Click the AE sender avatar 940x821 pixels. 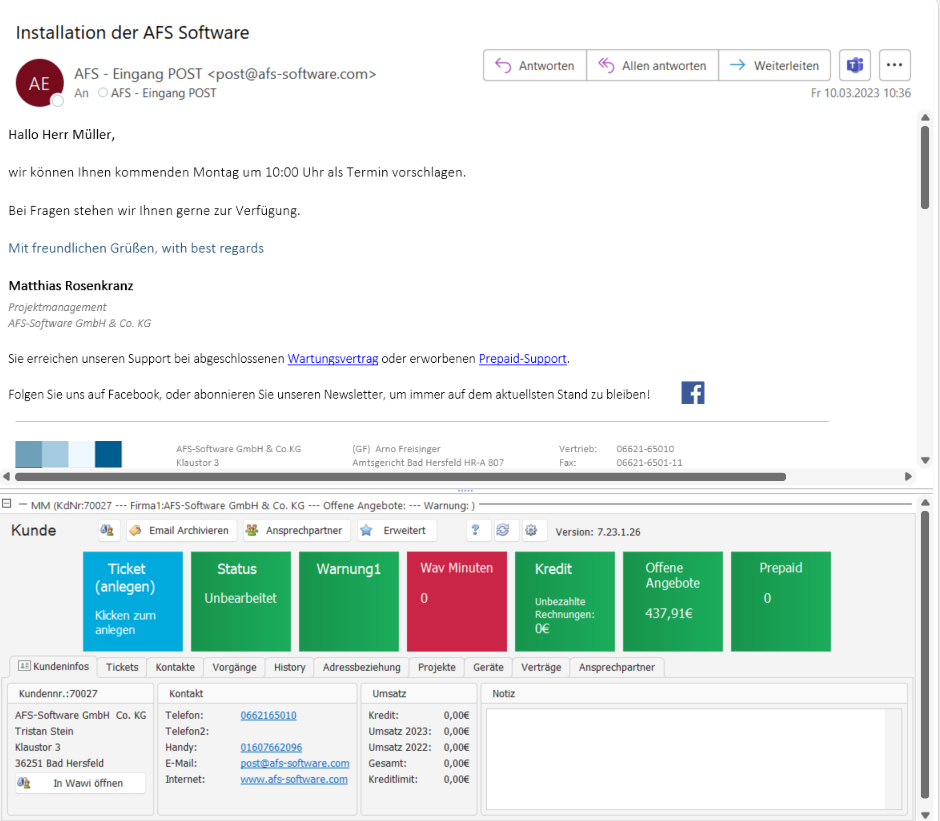40,83
